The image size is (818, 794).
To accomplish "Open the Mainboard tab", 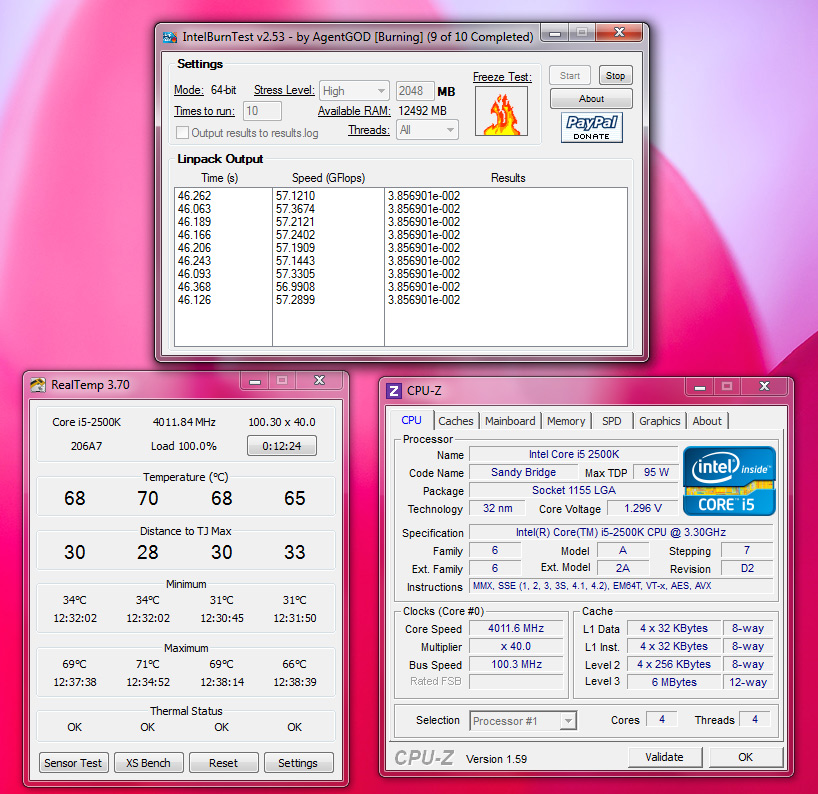I will (510, 421).
